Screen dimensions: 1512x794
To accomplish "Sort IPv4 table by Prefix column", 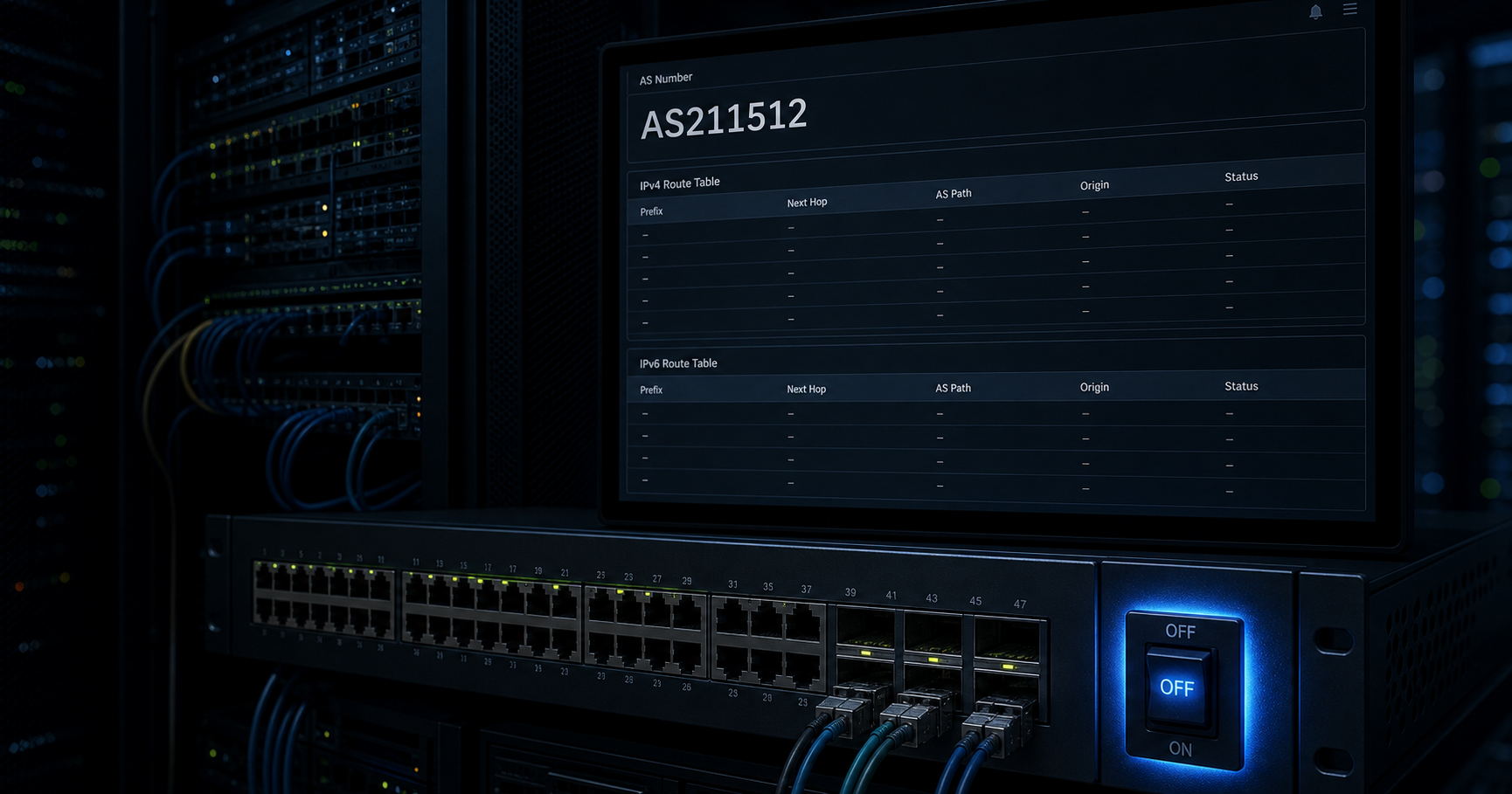I will (x=651, y=211).
